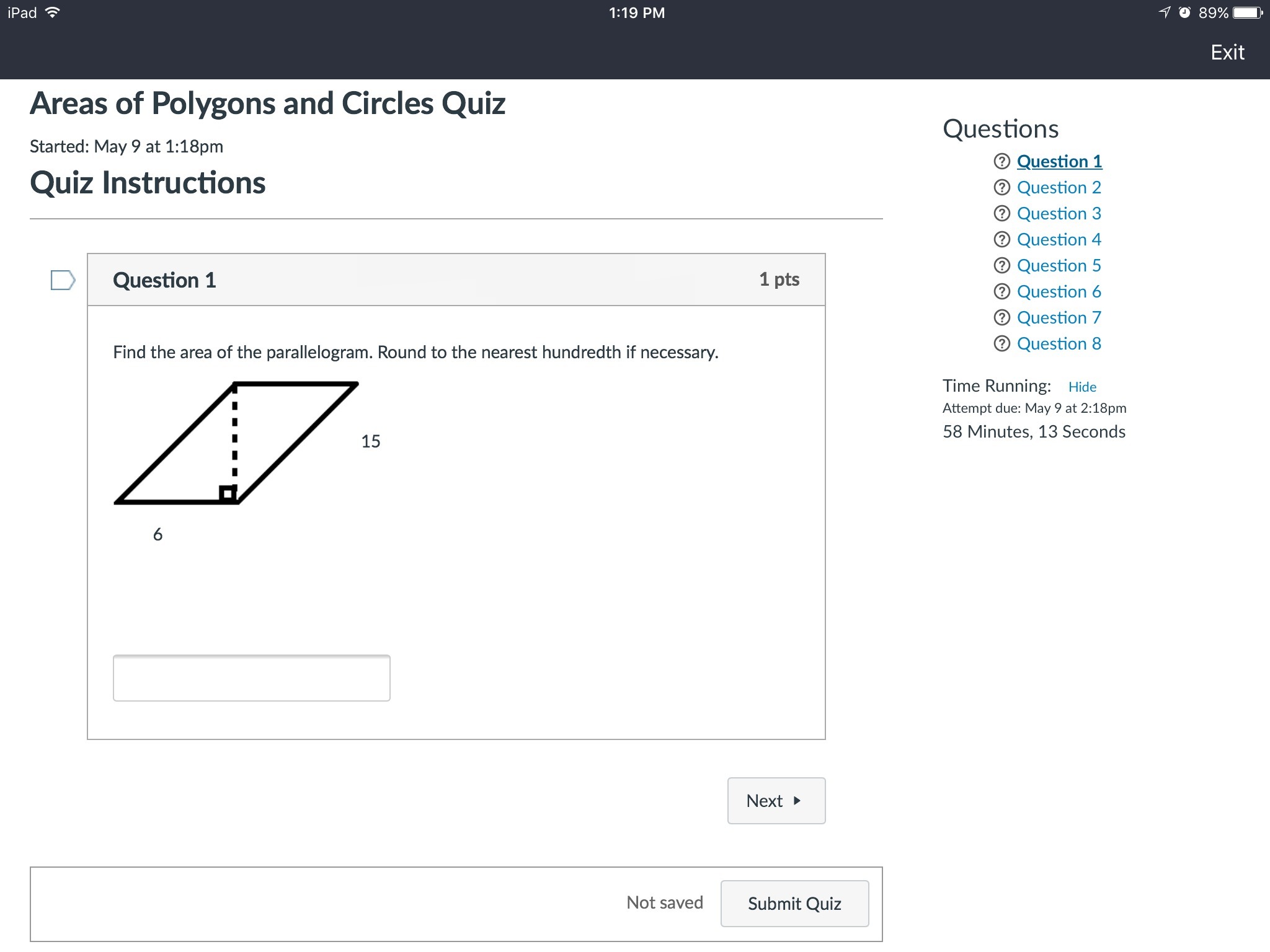Image resolution: width=1270 pixels, height=952 pixels.
Task: Click the question mark icon beside Question 5
Action: [x=1001, y=266]
